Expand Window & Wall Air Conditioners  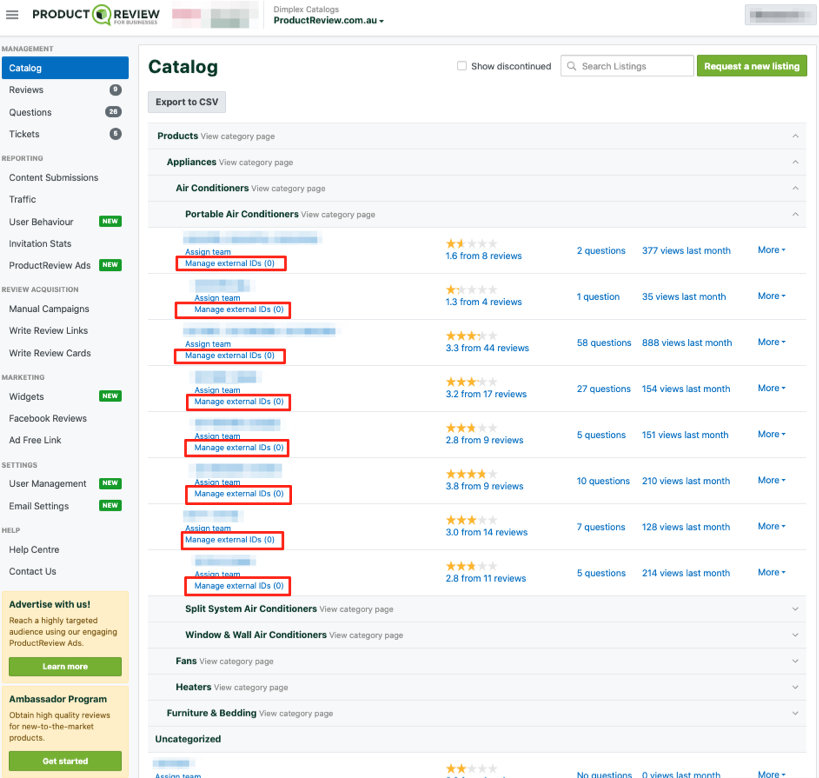[795, 635]
